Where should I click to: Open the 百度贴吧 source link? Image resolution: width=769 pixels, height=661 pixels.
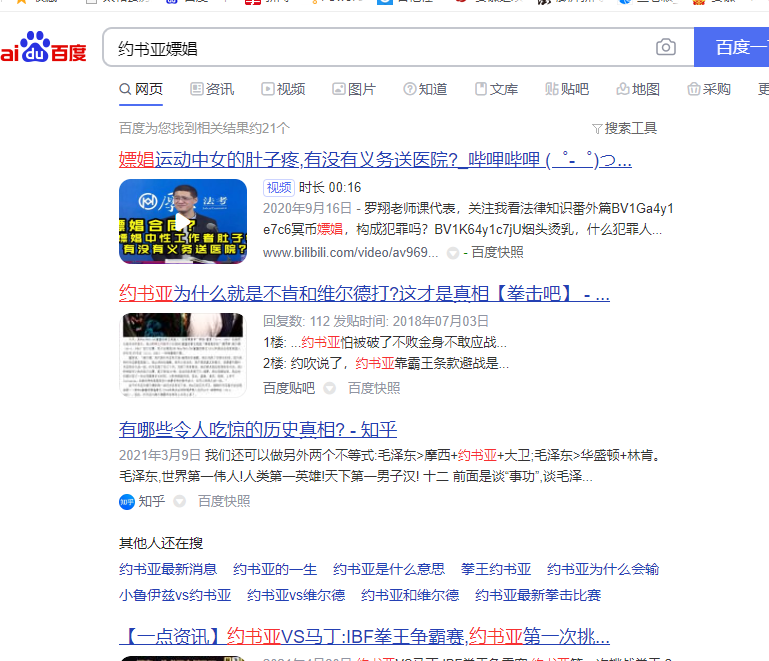click(x=289, y=388)
